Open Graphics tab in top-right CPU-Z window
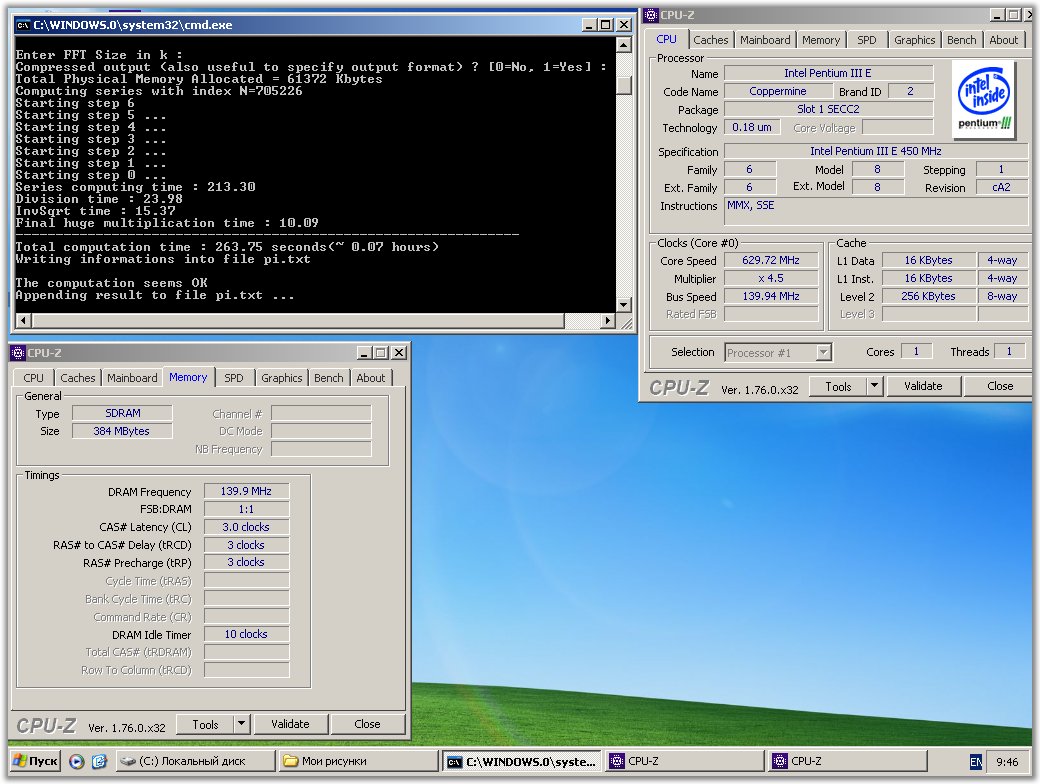This screenshot has width=1040, height=784. [x=914, y=40]
